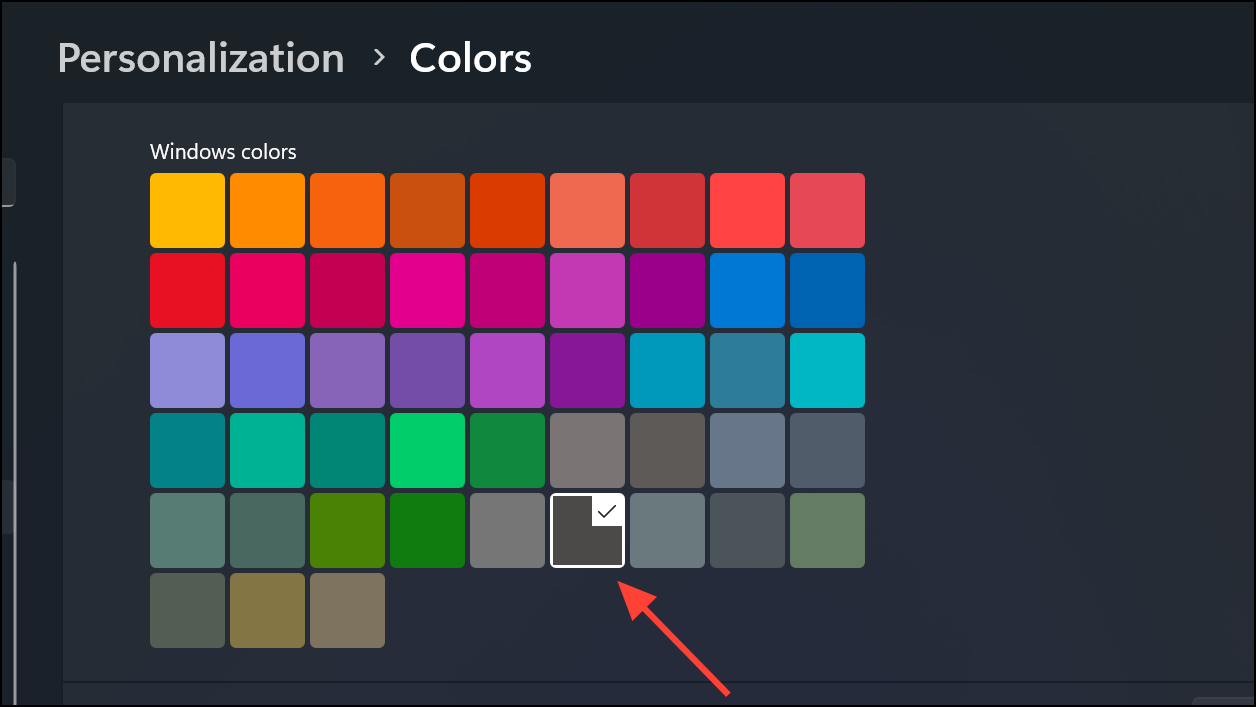Choose the olive meadow green swatch

(347, 530)
